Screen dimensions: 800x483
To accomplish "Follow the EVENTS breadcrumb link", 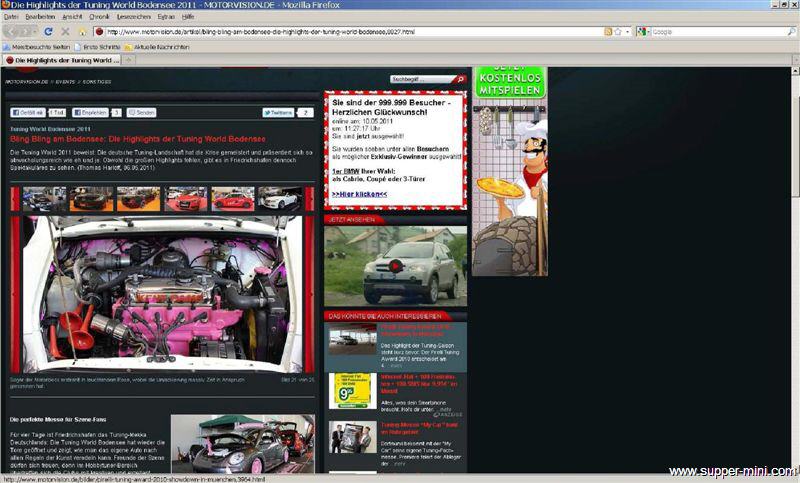I will [65, 82].
